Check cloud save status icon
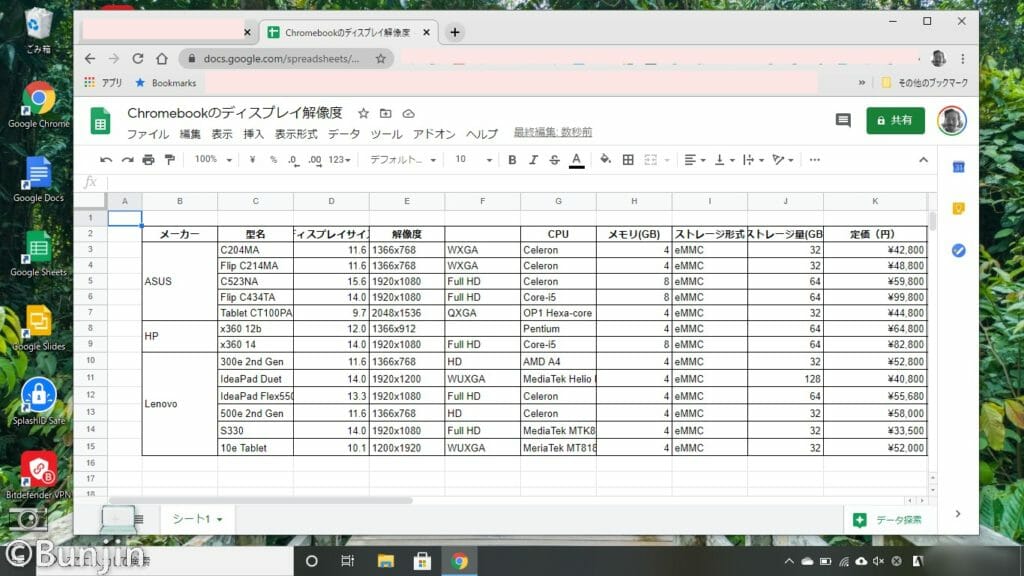Viewport: 1024px width, 576px height. (x=408, y=114)
